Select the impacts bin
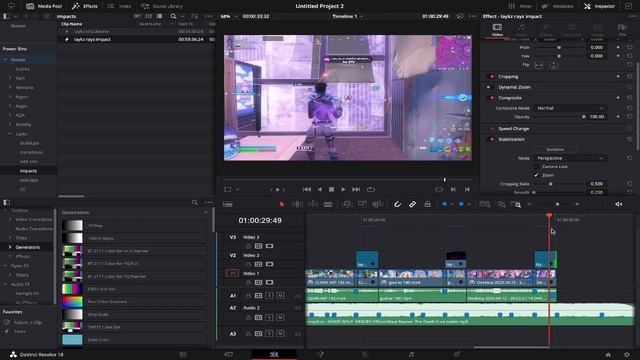Image resolution: width=640 pixels, height=360 pixels. 29,171
